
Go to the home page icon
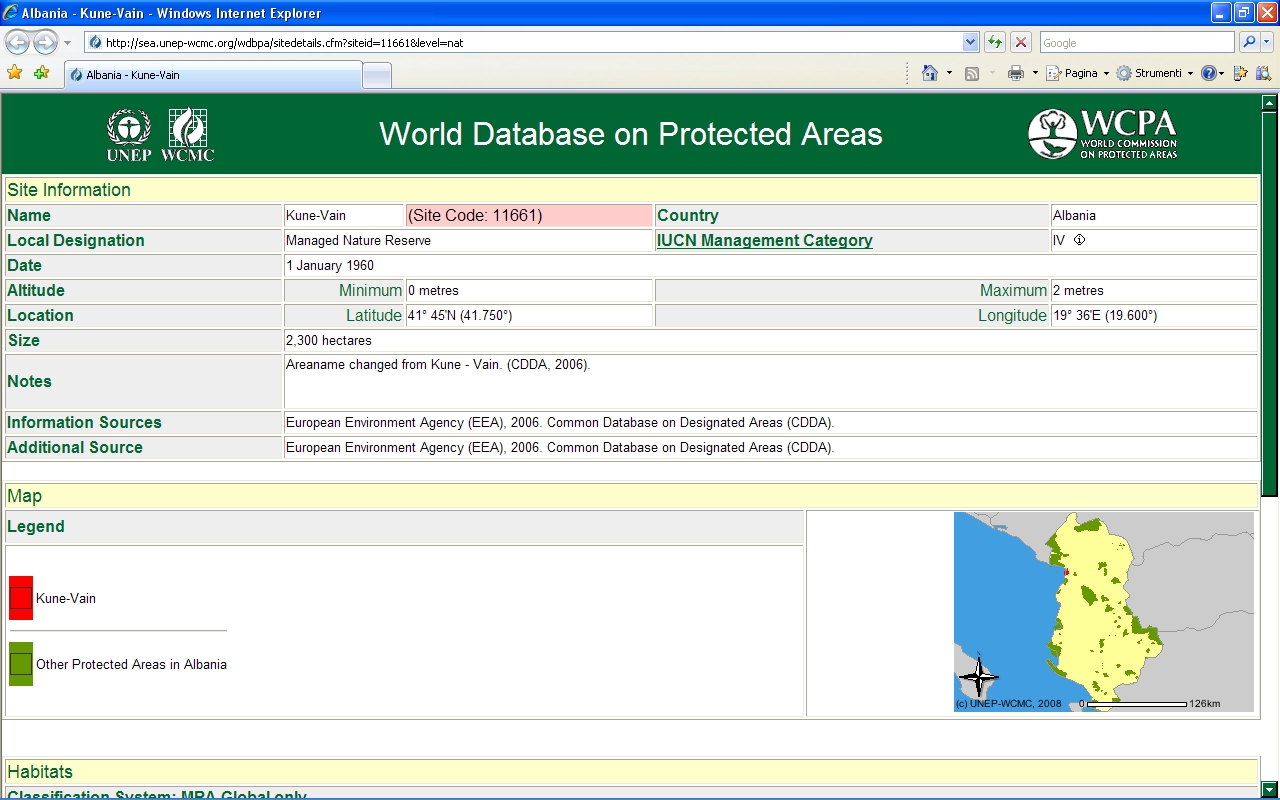[930, 73]
